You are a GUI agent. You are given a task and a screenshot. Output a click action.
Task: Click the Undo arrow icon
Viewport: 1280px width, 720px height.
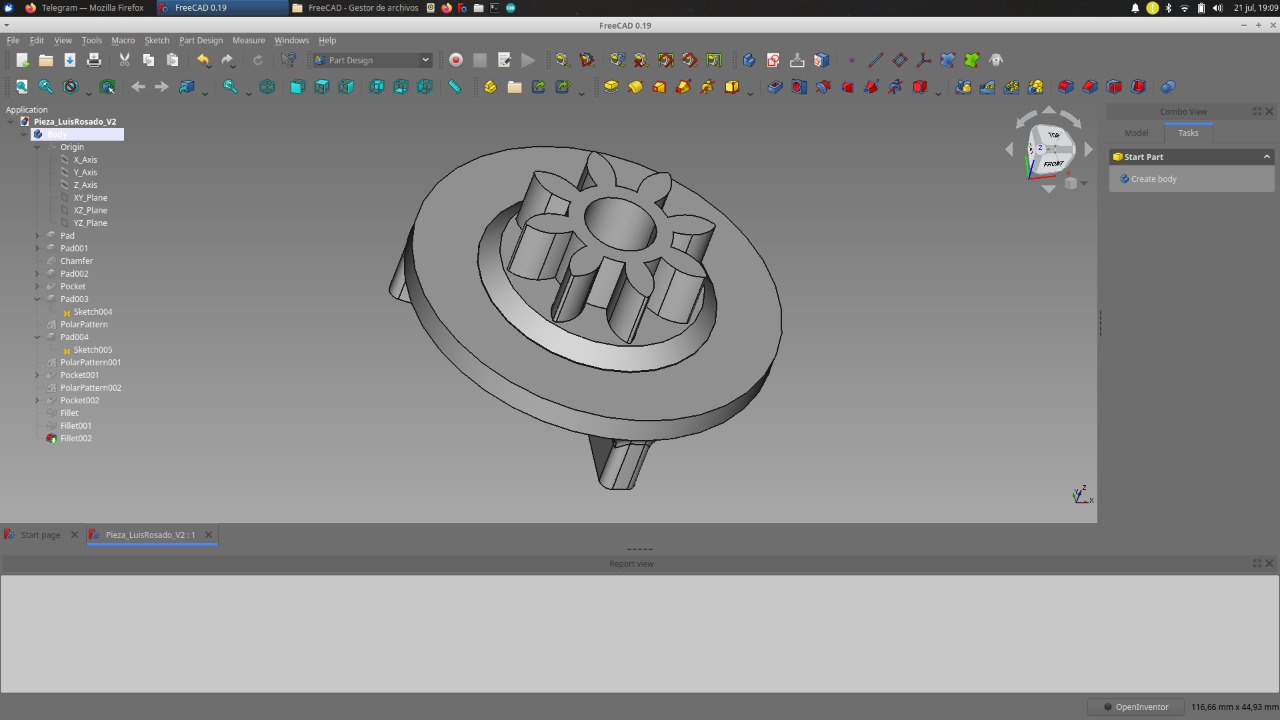point(203,60)
